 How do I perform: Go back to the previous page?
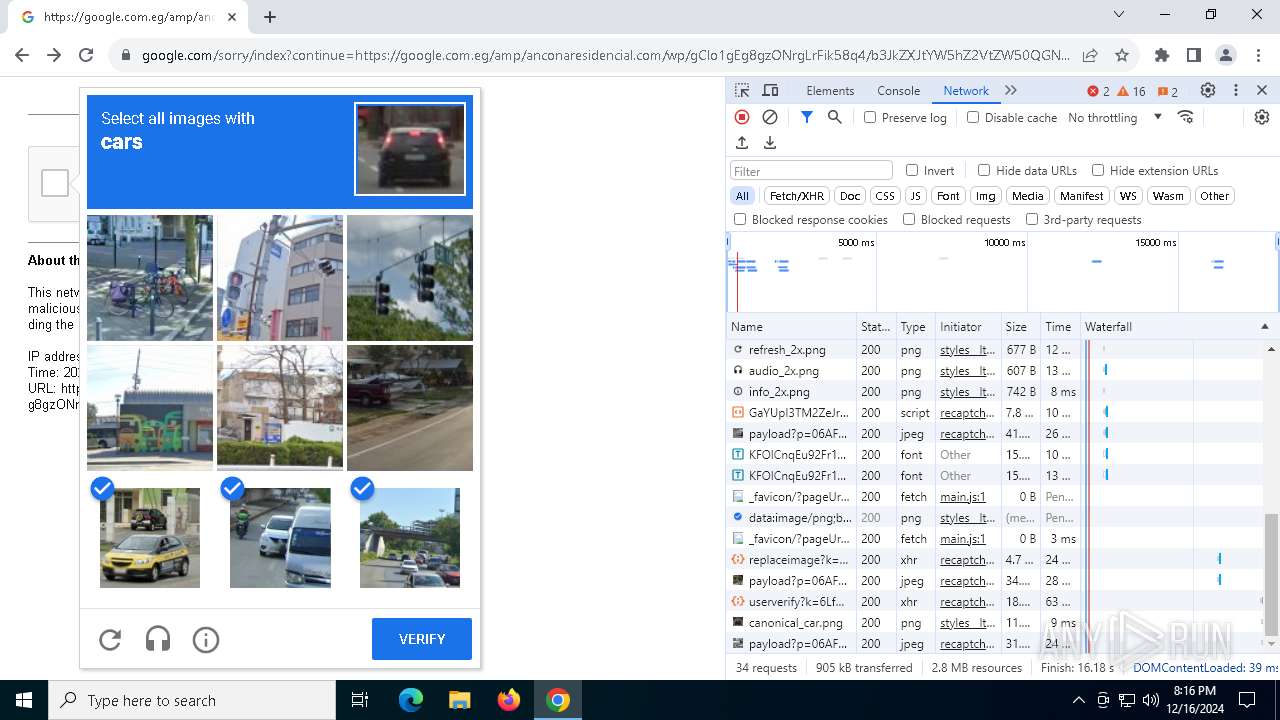click(x=22, y=55)
